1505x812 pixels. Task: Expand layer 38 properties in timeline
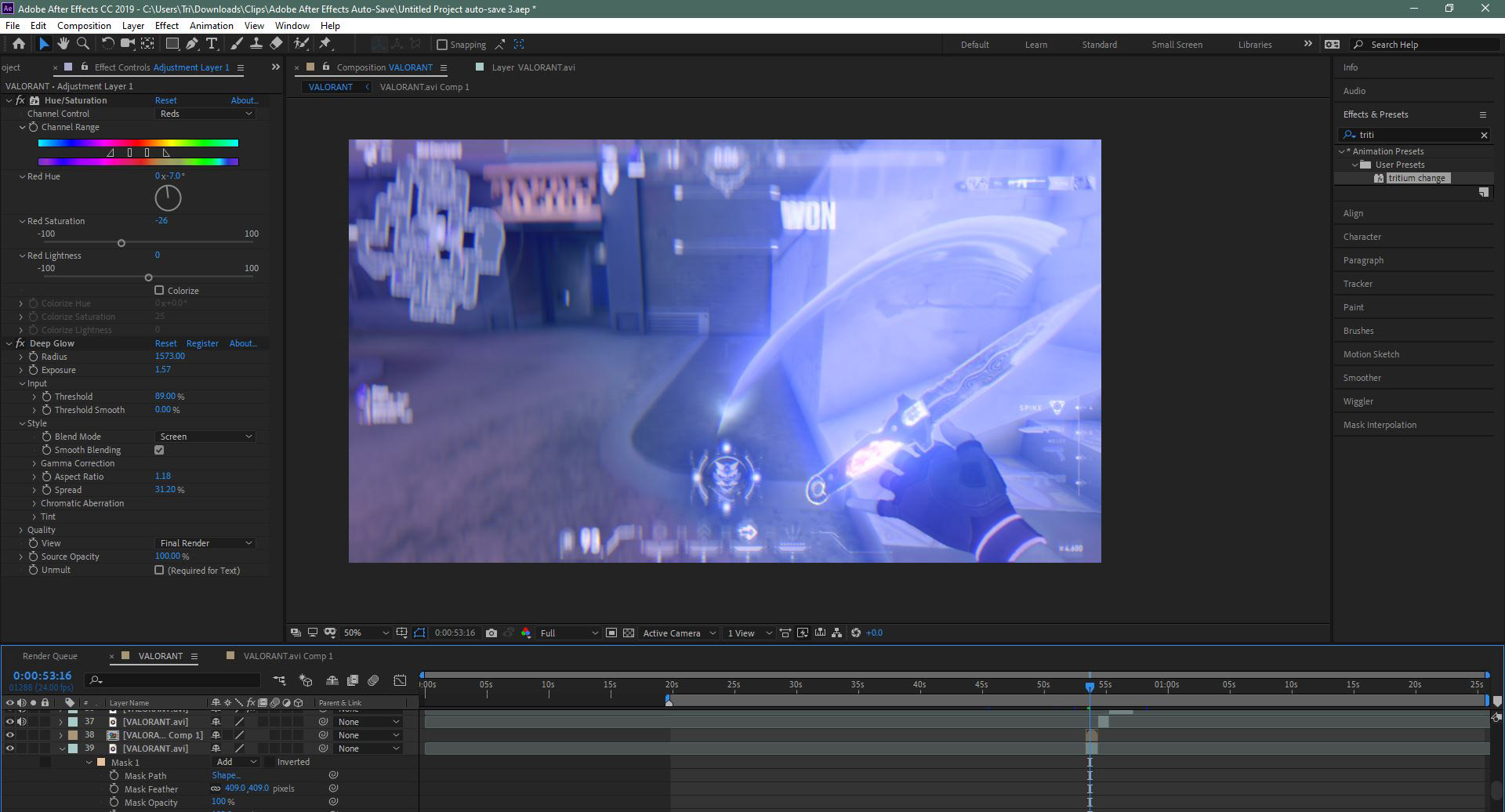[61, 735]
